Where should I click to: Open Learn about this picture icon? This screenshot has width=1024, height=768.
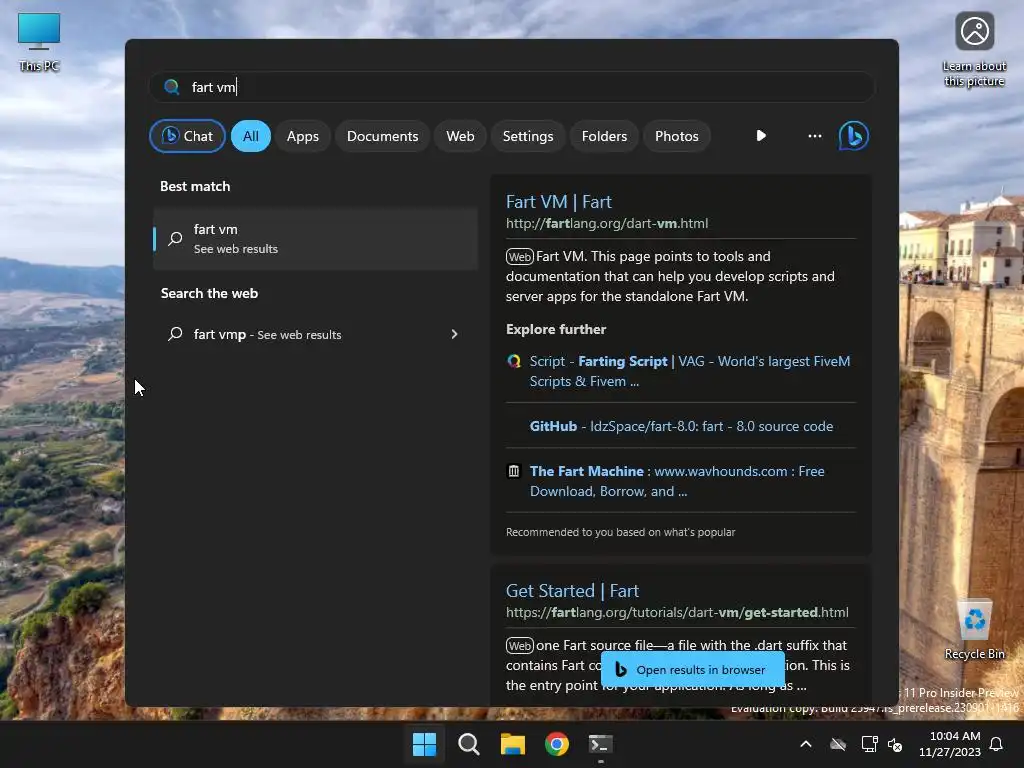pos(974,50)
